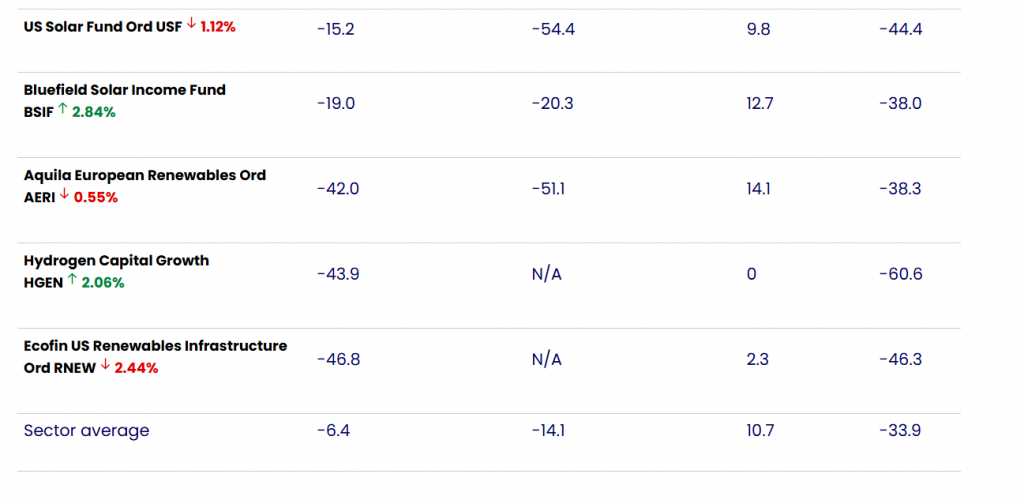
Task: Open the Bluefield Solar Income Fund link
Action: pyautogui.click(x=125, y=90)
